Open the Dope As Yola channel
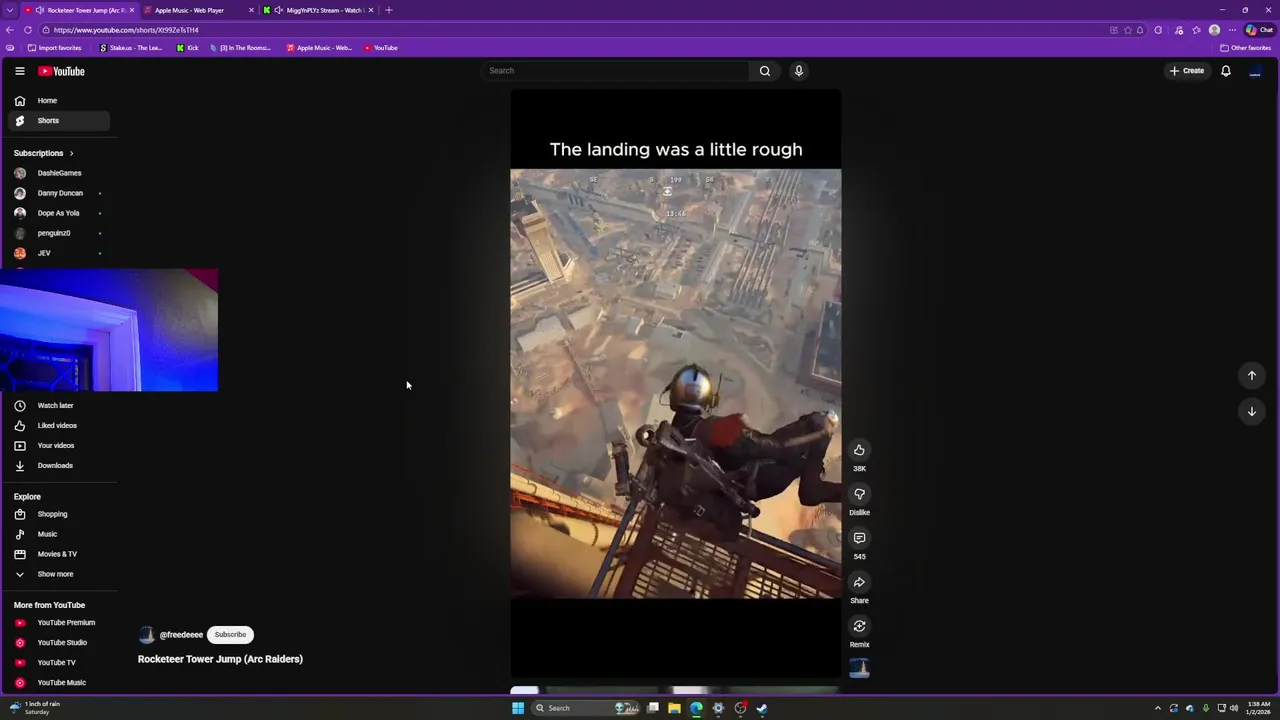Screen dimensions: 1280x720 [x=59, y=213]
